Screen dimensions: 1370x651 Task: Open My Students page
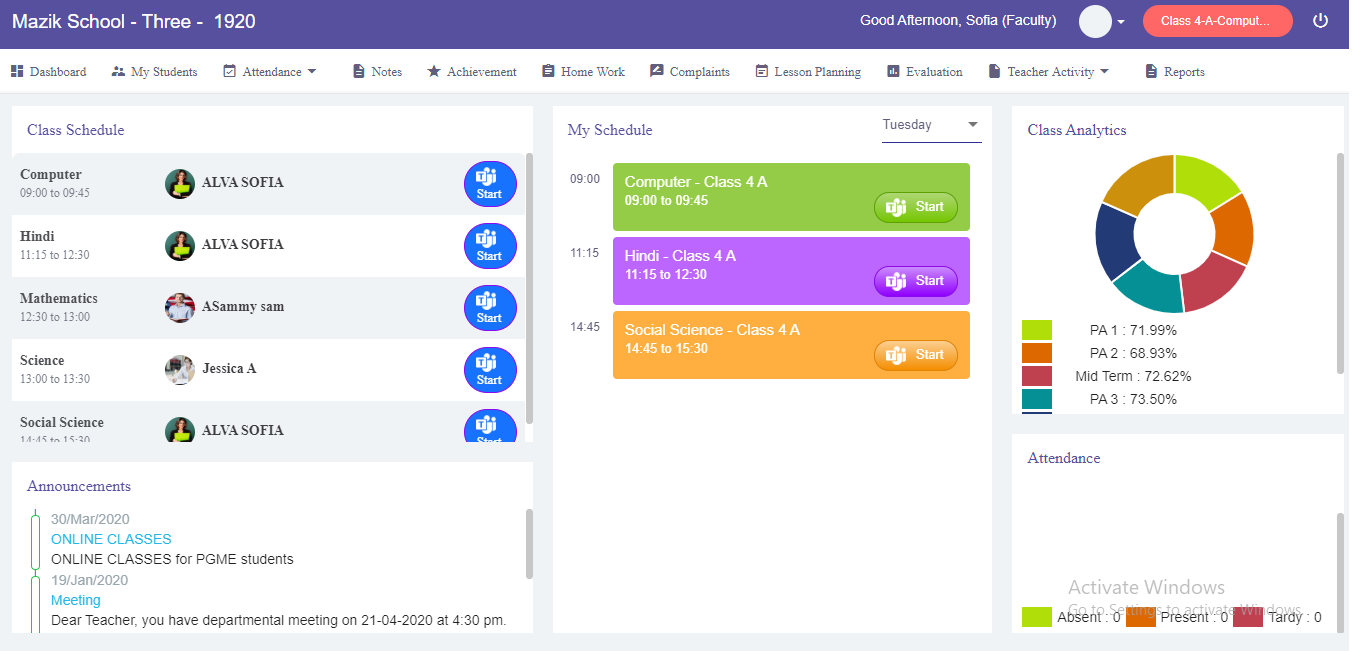point(154,71)
